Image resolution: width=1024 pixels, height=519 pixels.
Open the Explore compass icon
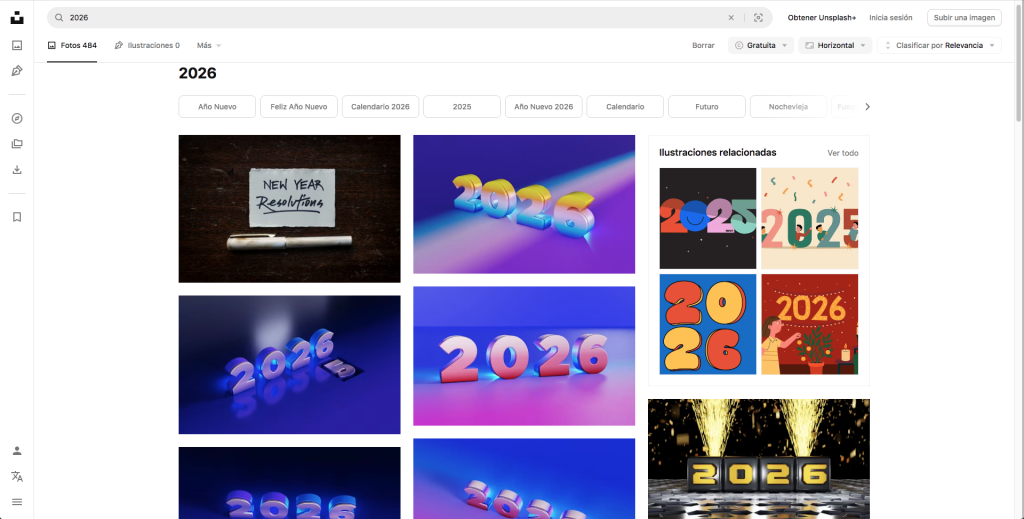coord(17,118)
